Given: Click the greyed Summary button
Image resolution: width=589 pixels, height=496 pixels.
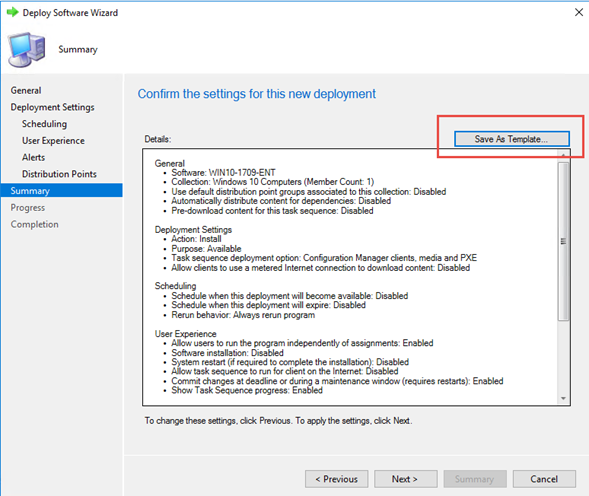Looking at the screenshot, I should (475, 479).
